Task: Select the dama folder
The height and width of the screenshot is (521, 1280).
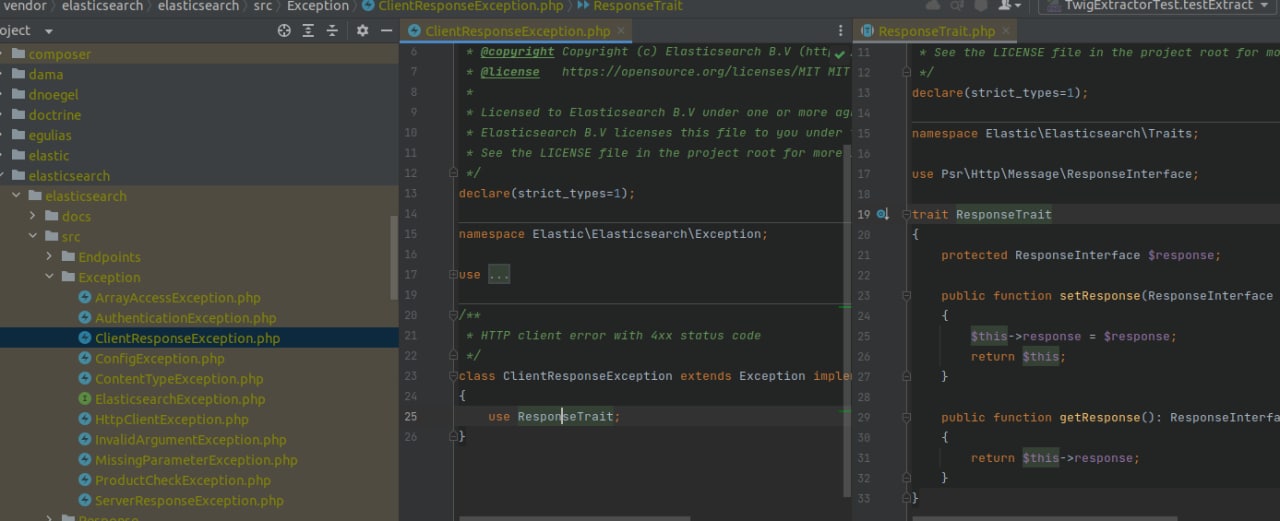Action: [x=45, y=74]
